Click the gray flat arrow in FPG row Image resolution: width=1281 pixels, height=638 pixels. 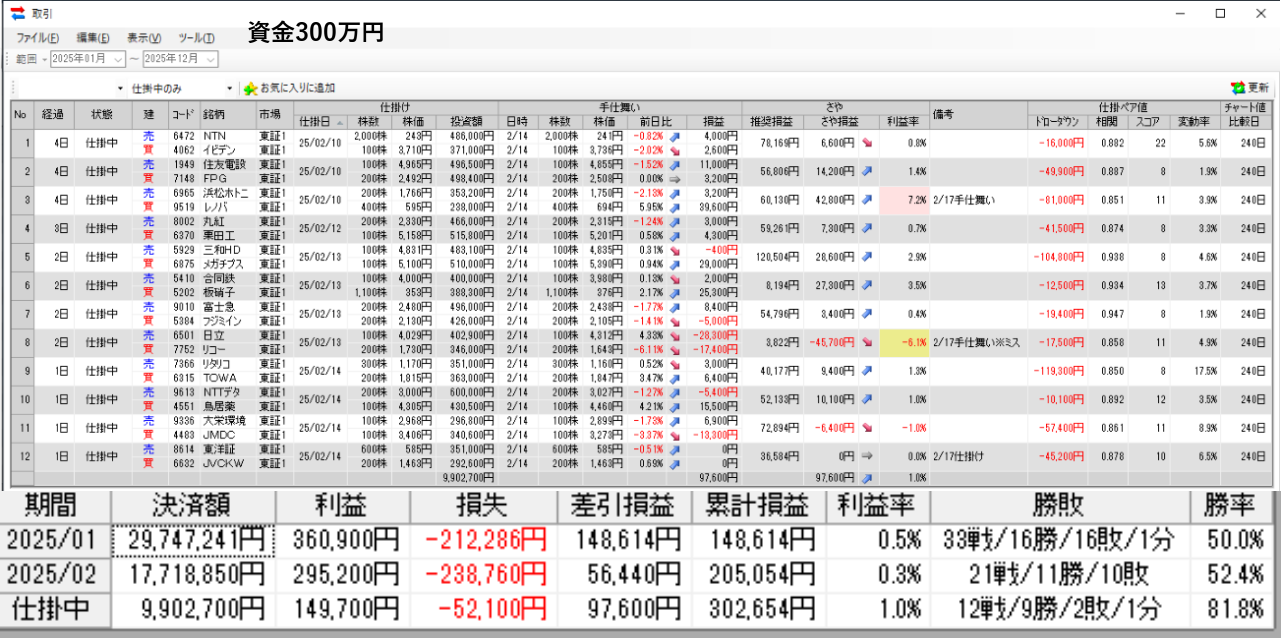[674, 178]
